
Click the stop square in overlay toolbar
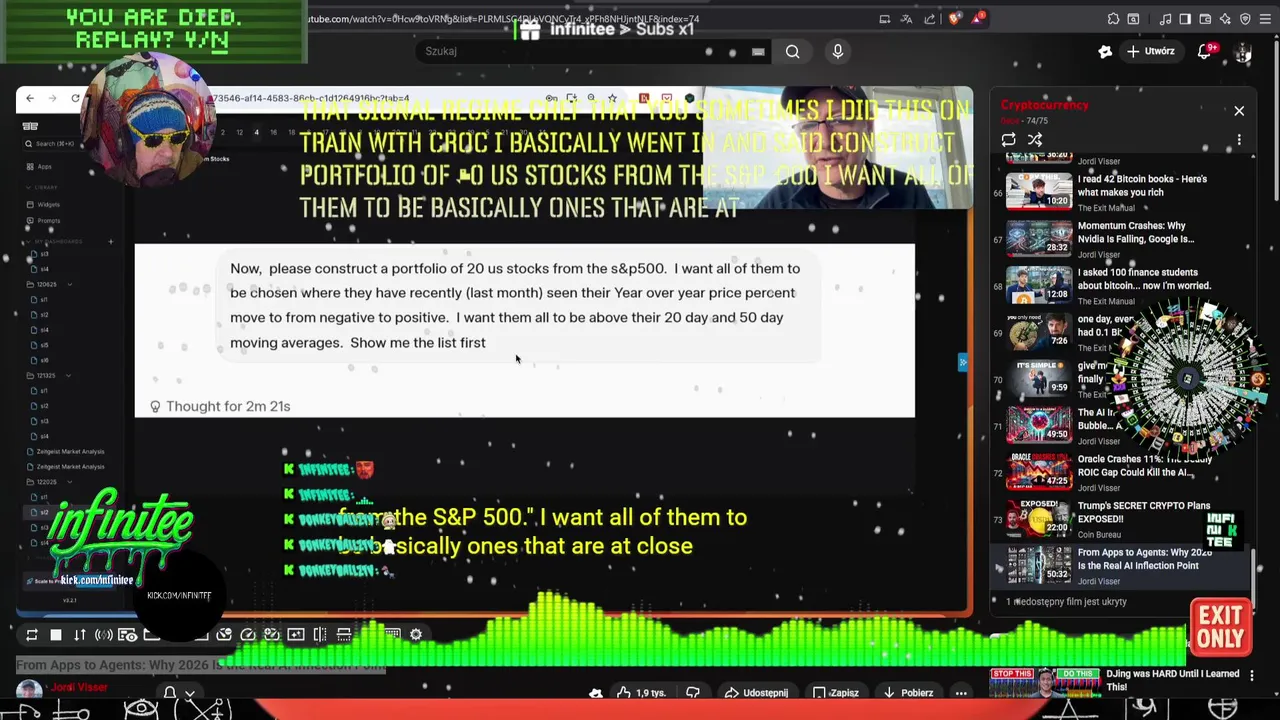point(56,635)
